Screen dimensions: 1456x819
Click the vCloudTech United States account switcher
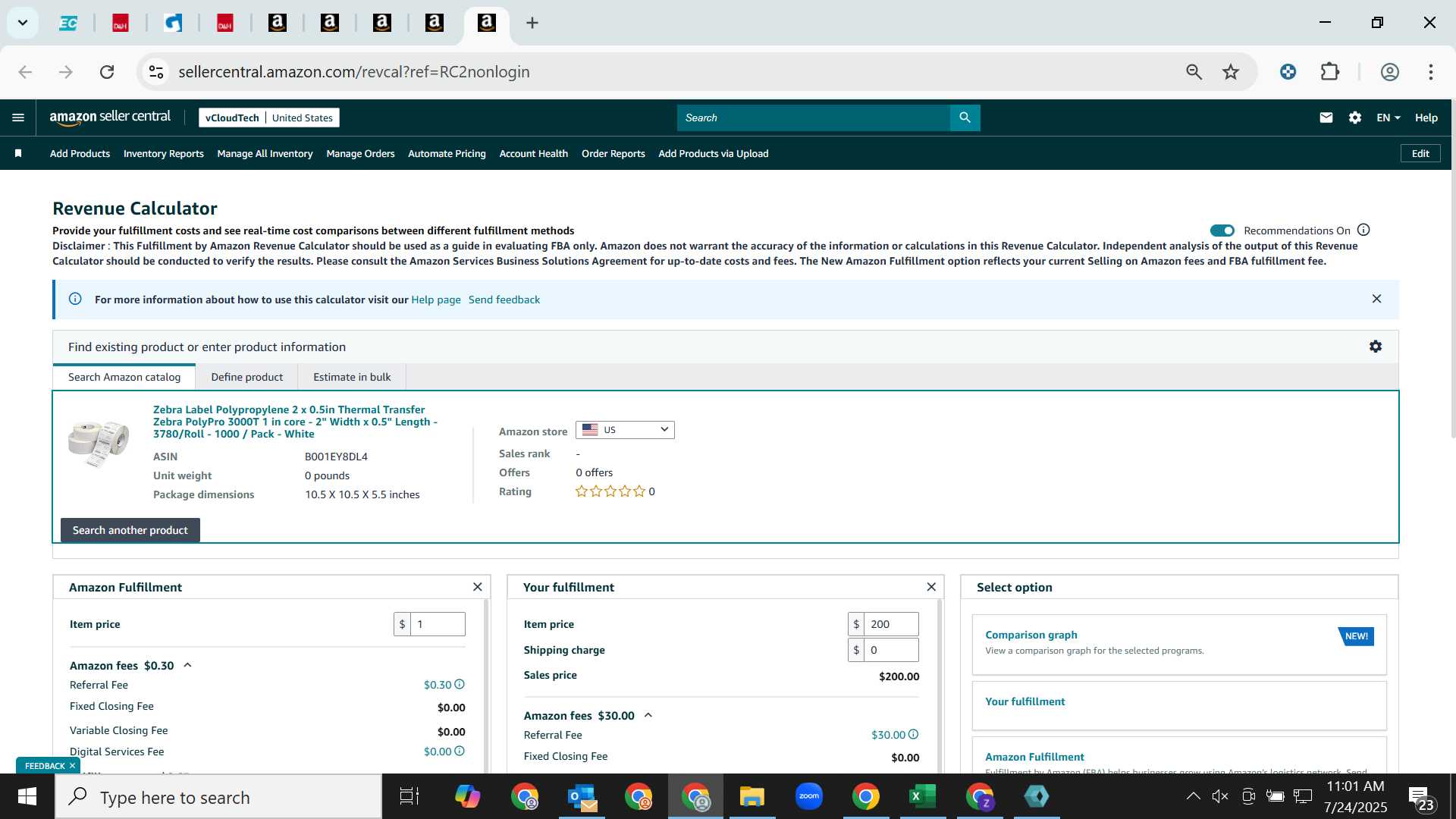(268, 118)
